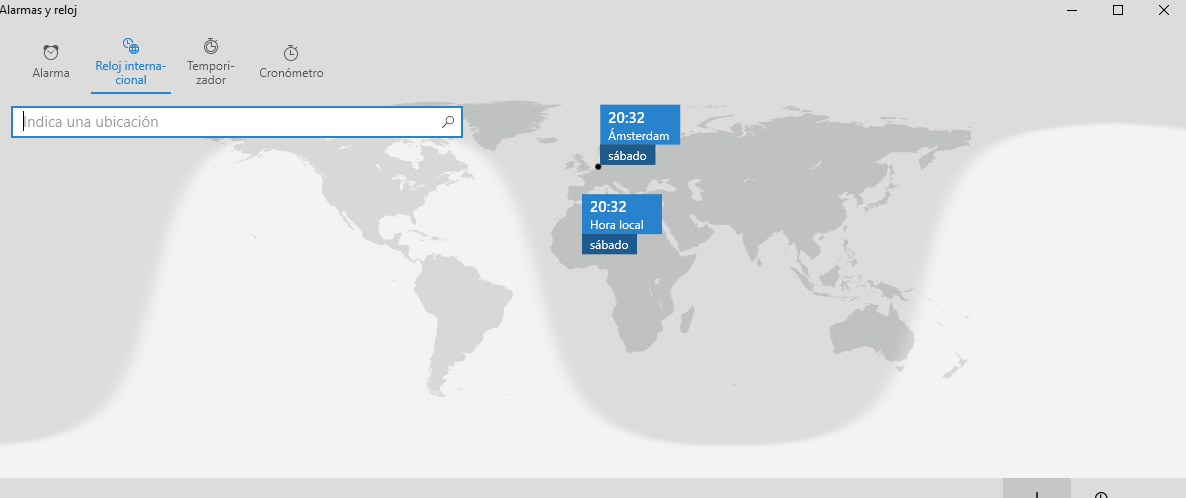This screenshot has height=498, width=1186.
Task: Click the sábado tag under Hora local
Action: tap(609, 244)
